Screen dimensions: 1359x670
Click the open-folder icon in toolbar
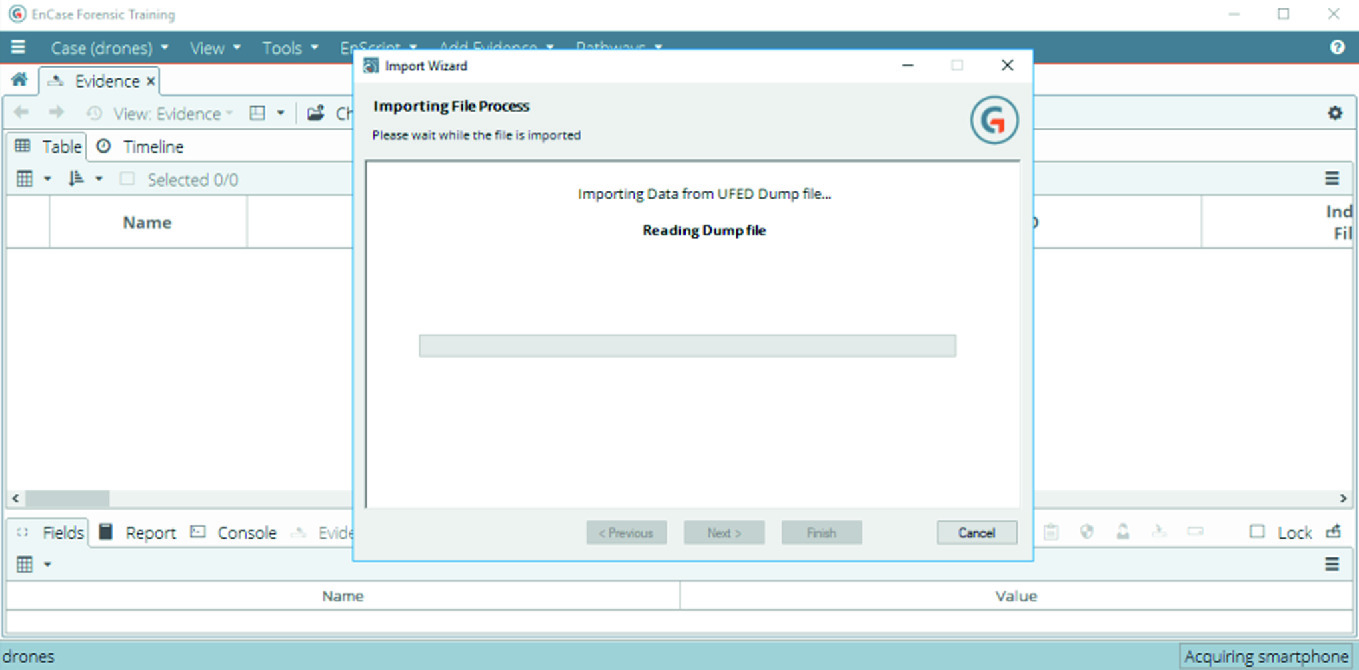click(x=316, y=113)
